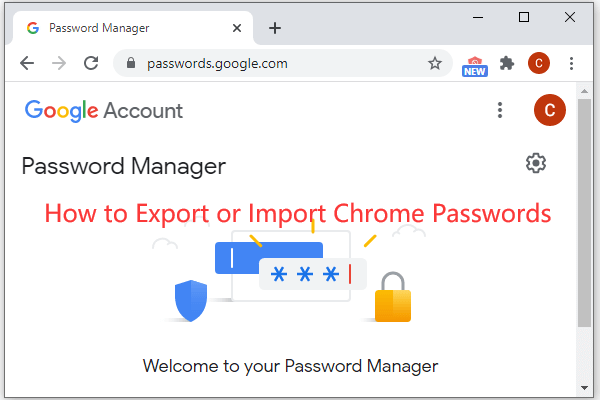The width and height of the screenshot is (600, 400).
Task: Click the NEW extension icon in the toolbar
Action: [x=475, y=65]
